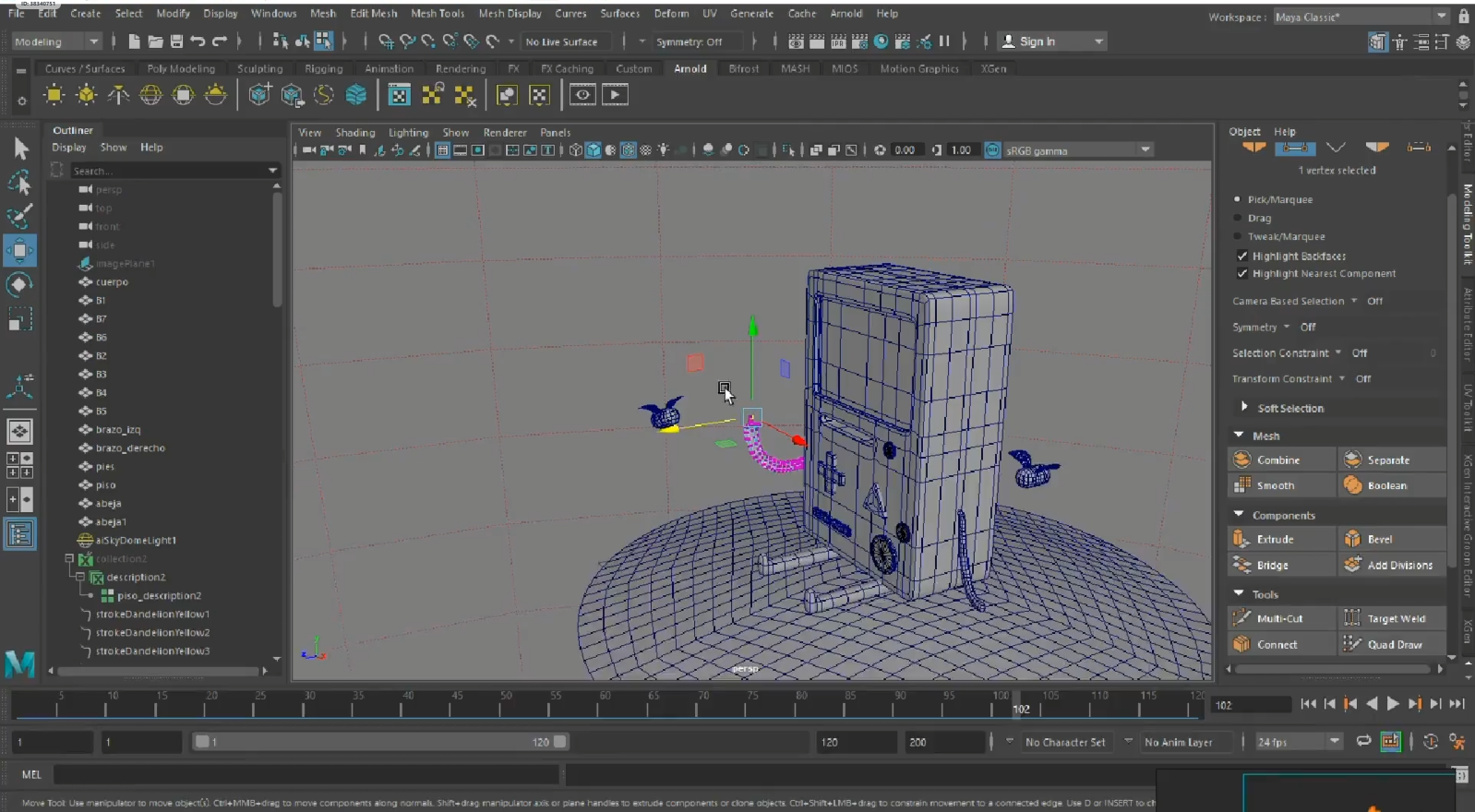Viewport: 1475px width, 812px height.
Task: Create an Arnold SkyDome Light from the shelf
Action: point(150,94)
